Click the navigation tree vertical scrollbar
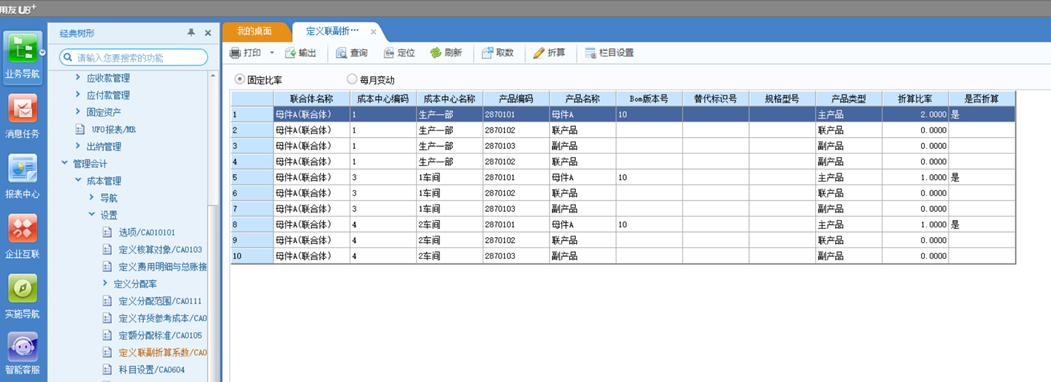 pos(213,295)
